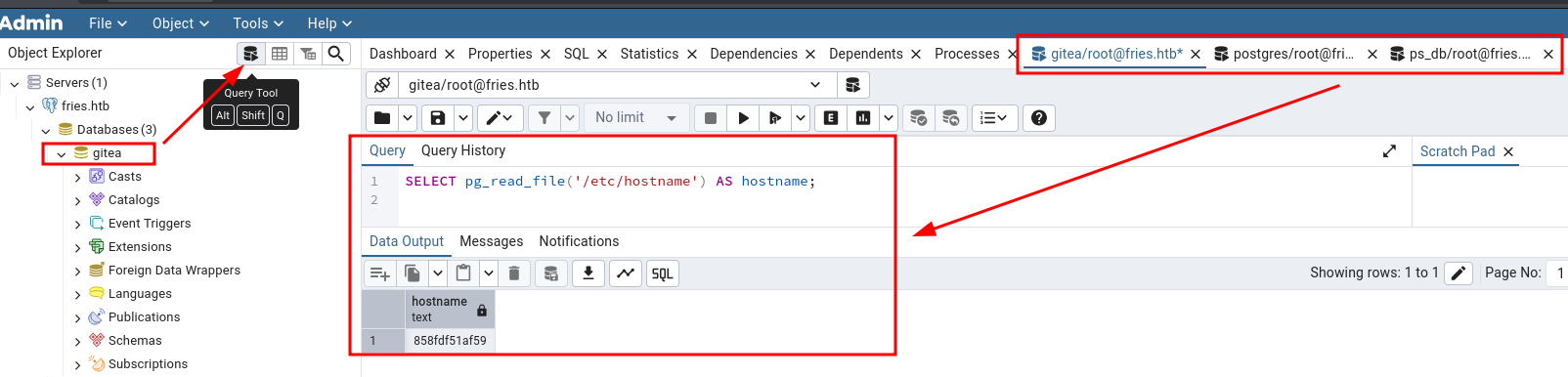Close the Scratch Pad panel

pyautogui.click(x=1508, y=151)
